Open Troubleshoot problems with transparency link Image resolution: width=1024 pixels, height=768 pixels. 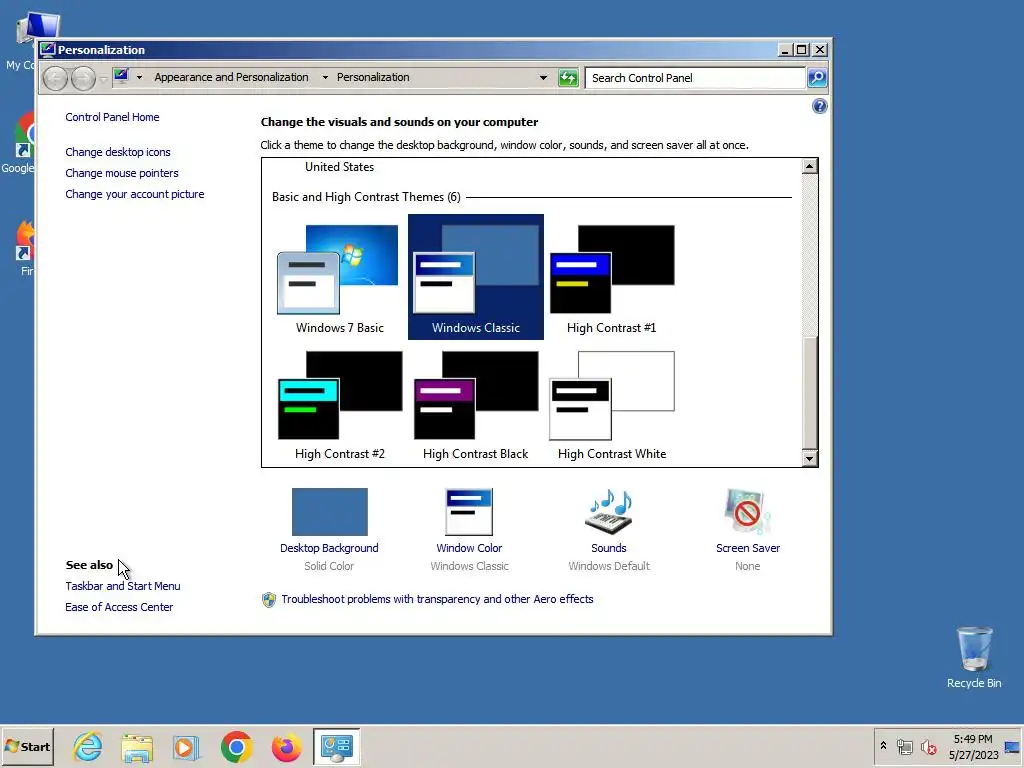pyautogui.click(x=437, y=599)
